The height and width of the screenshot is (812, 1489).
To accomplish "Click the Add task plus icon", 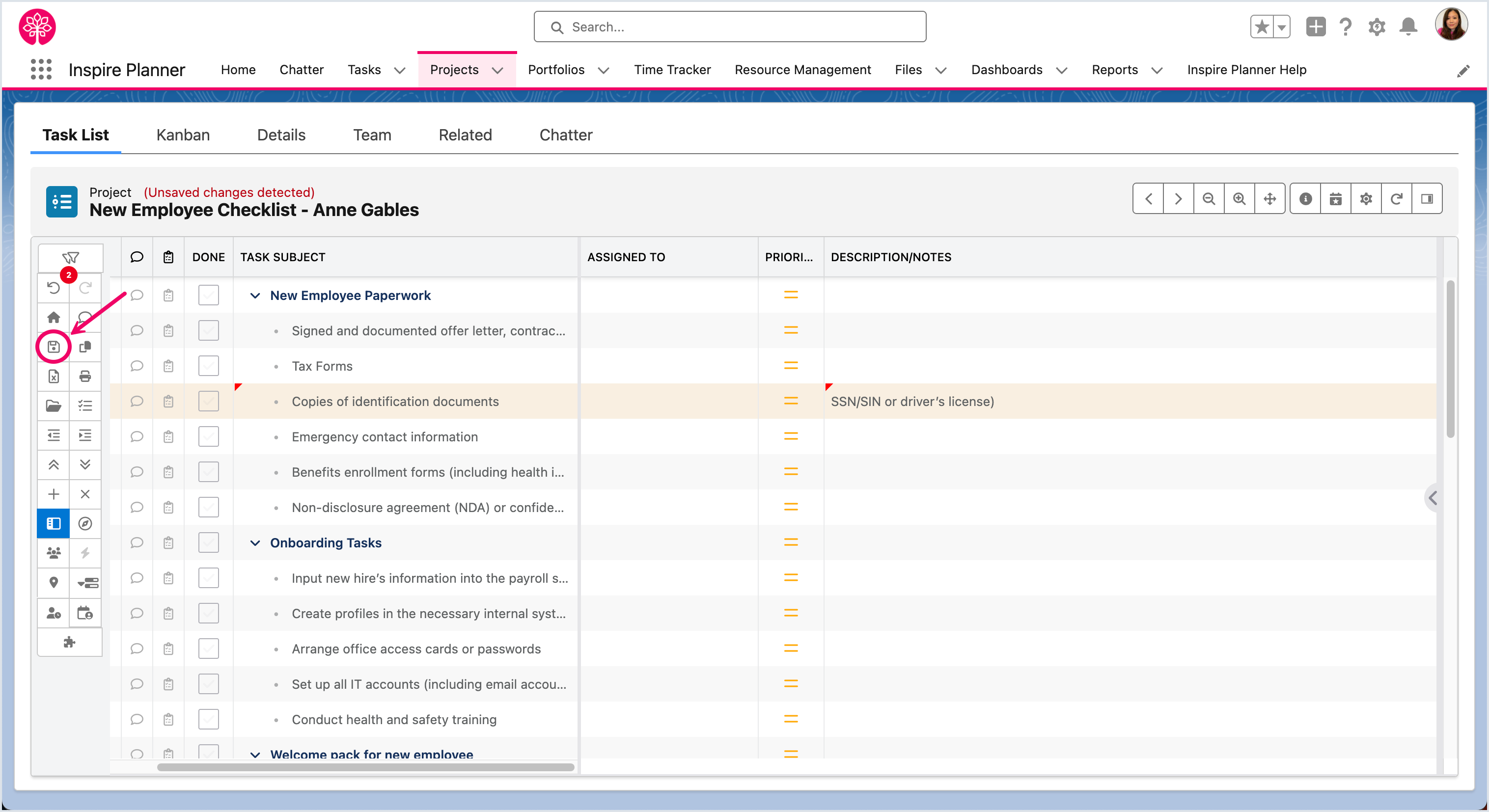I will 53,494.
